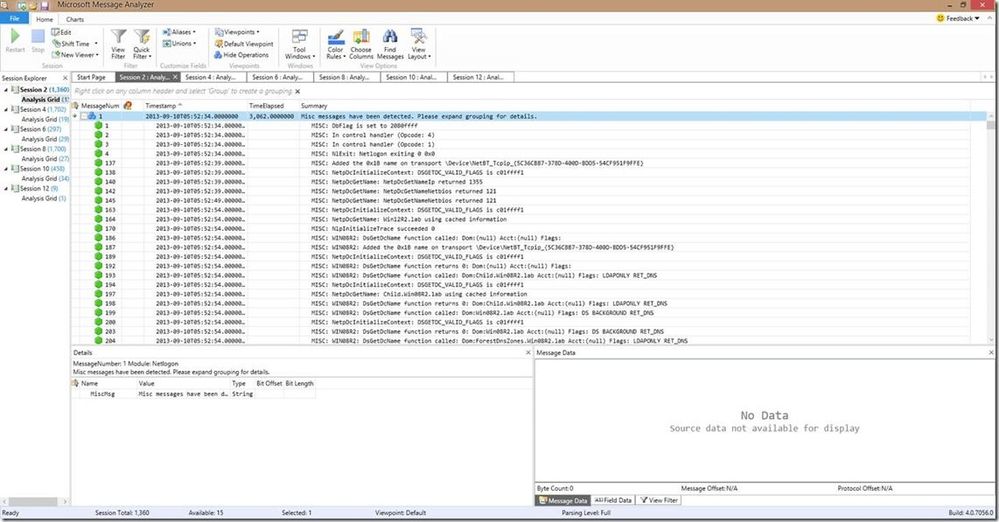The height and width of the screenshot is (522, 999).
Task: Open the Aliases dropdown
Action: [179, 32]
